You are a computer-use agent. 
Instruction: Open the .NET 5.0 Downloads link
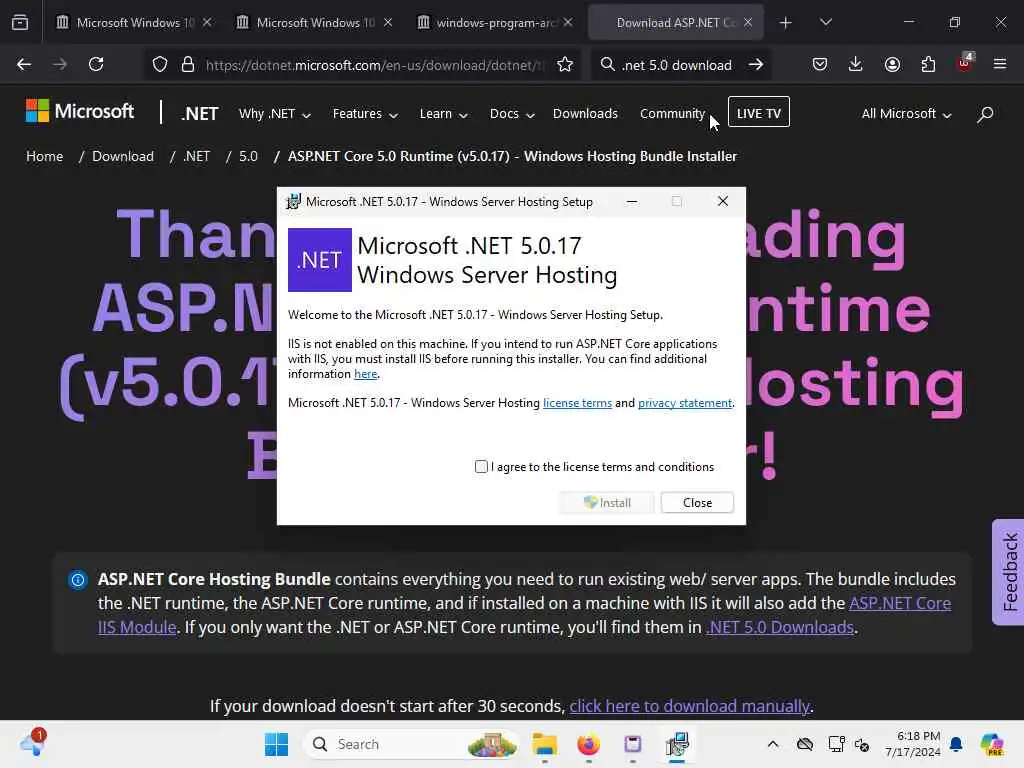coord(780,628)
